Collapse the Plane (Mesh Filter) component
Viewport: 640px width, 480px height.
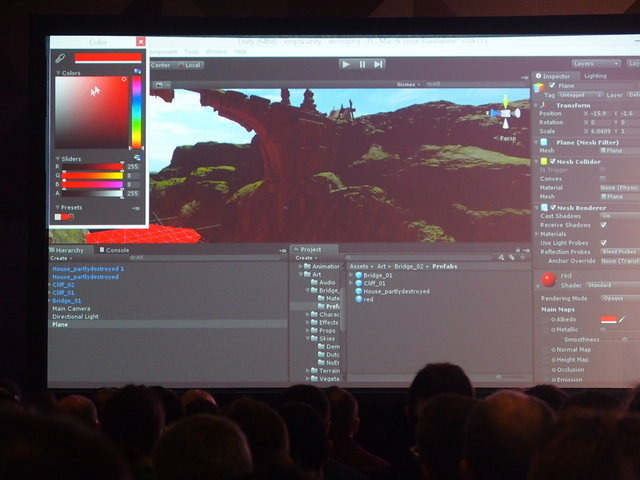(536, 142)
